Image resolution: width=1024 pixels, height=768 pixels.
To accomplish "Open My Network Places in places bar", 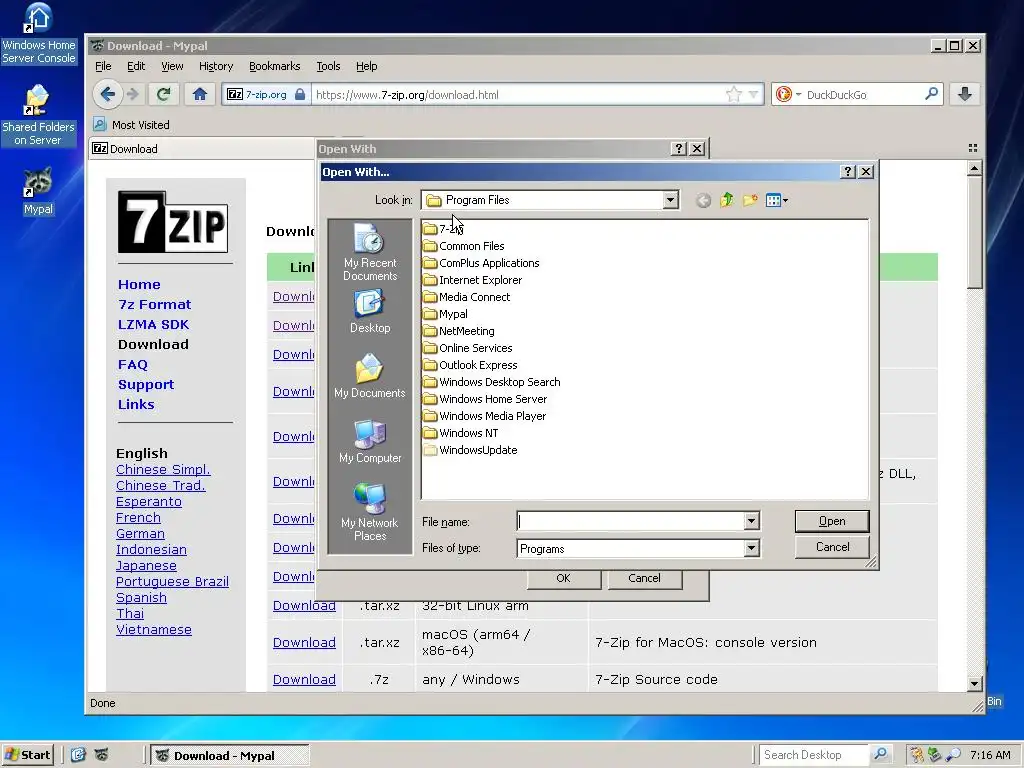I will pyautogui.click(x=370, y=512).
